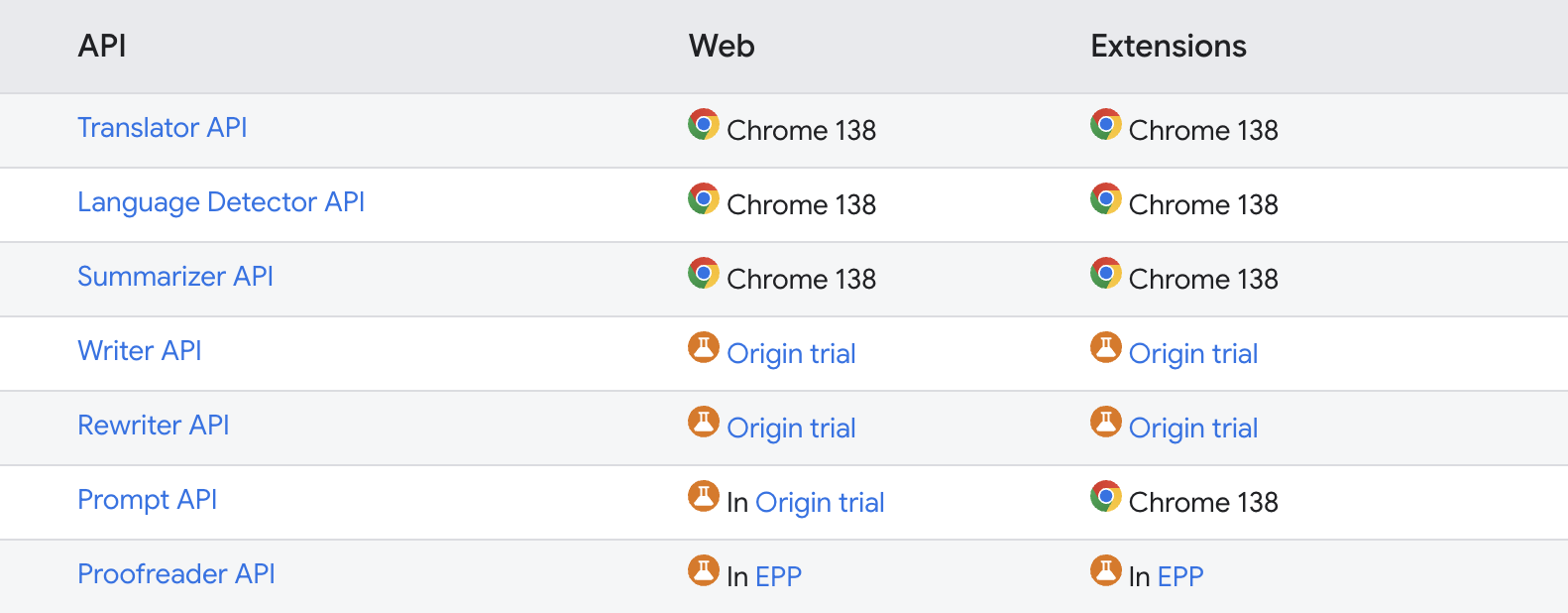Screen dimensions: 1568x613
Task: Open EPP link in Proofreader Web cell
Action: coord(778,577)
